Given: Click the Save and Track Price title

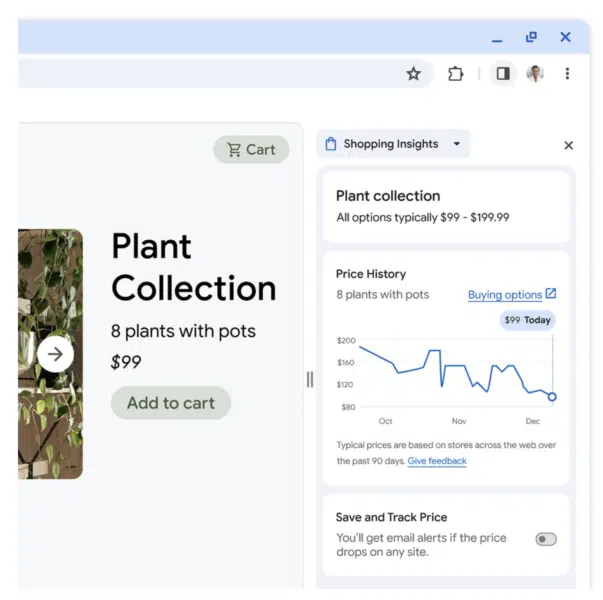Looking at the screenshot, I should coord(391,517).
